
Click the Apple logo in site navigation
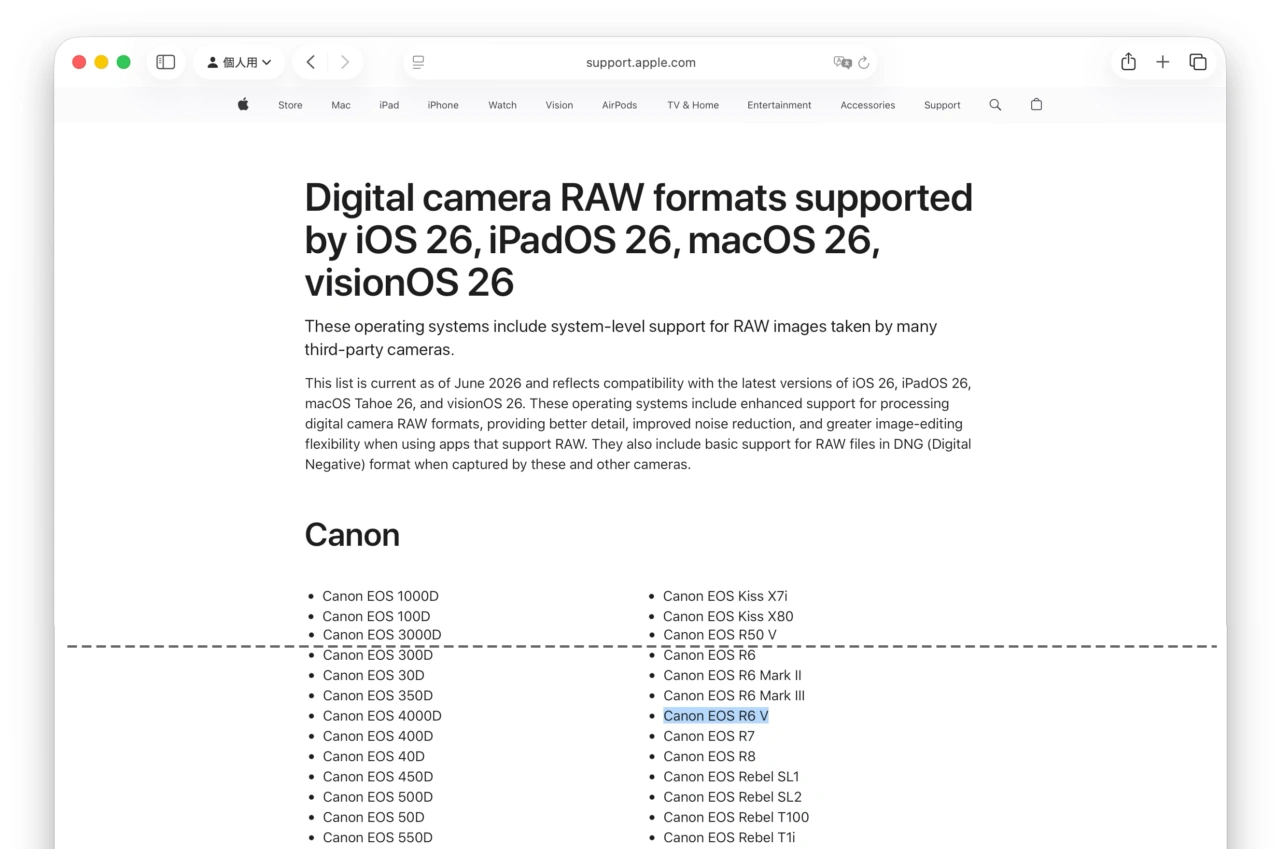coord(243,104)
